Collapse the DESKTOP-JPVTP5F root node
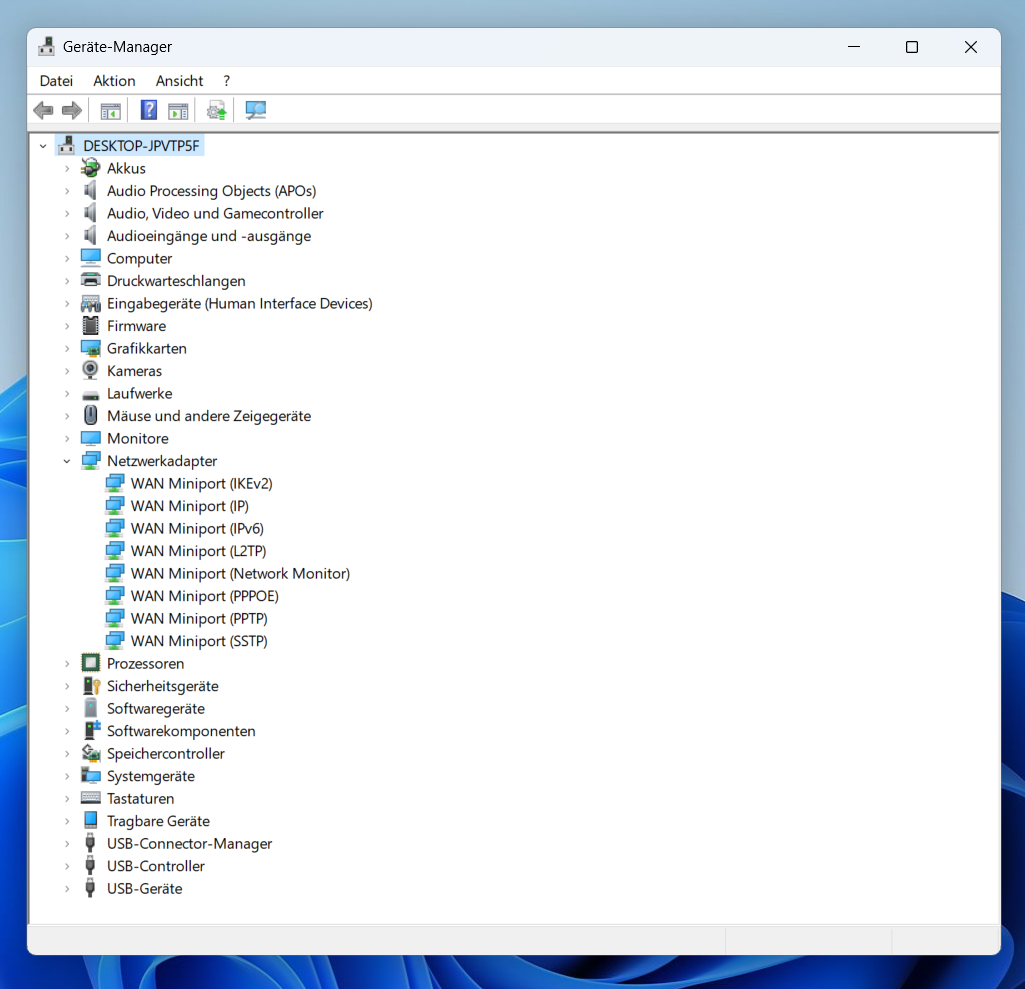Screen dimensions: 1025x989 click(x=43, y=146)
